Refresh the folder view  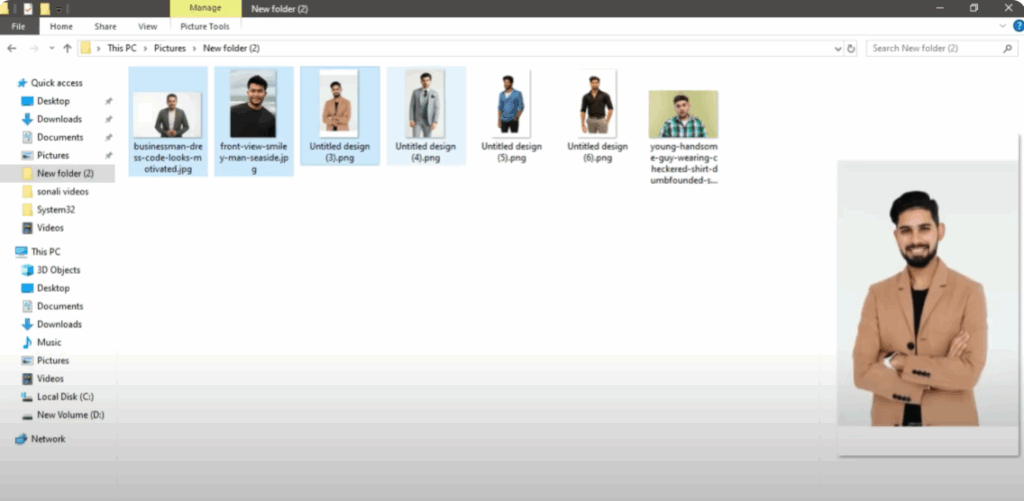click(851, 48)
